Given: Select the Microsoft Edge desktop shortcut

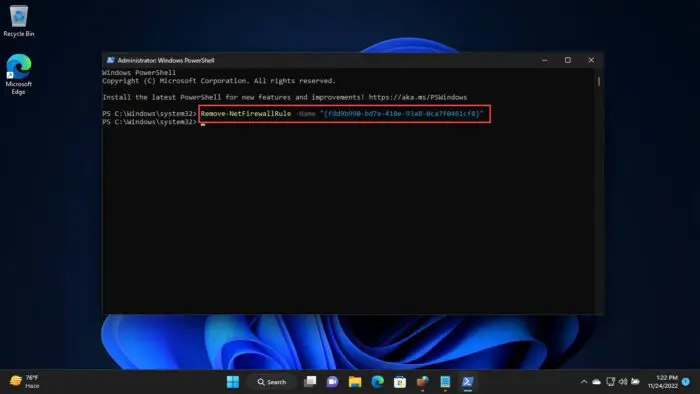Looking at the screenshot, I should (x=18, y=75).
